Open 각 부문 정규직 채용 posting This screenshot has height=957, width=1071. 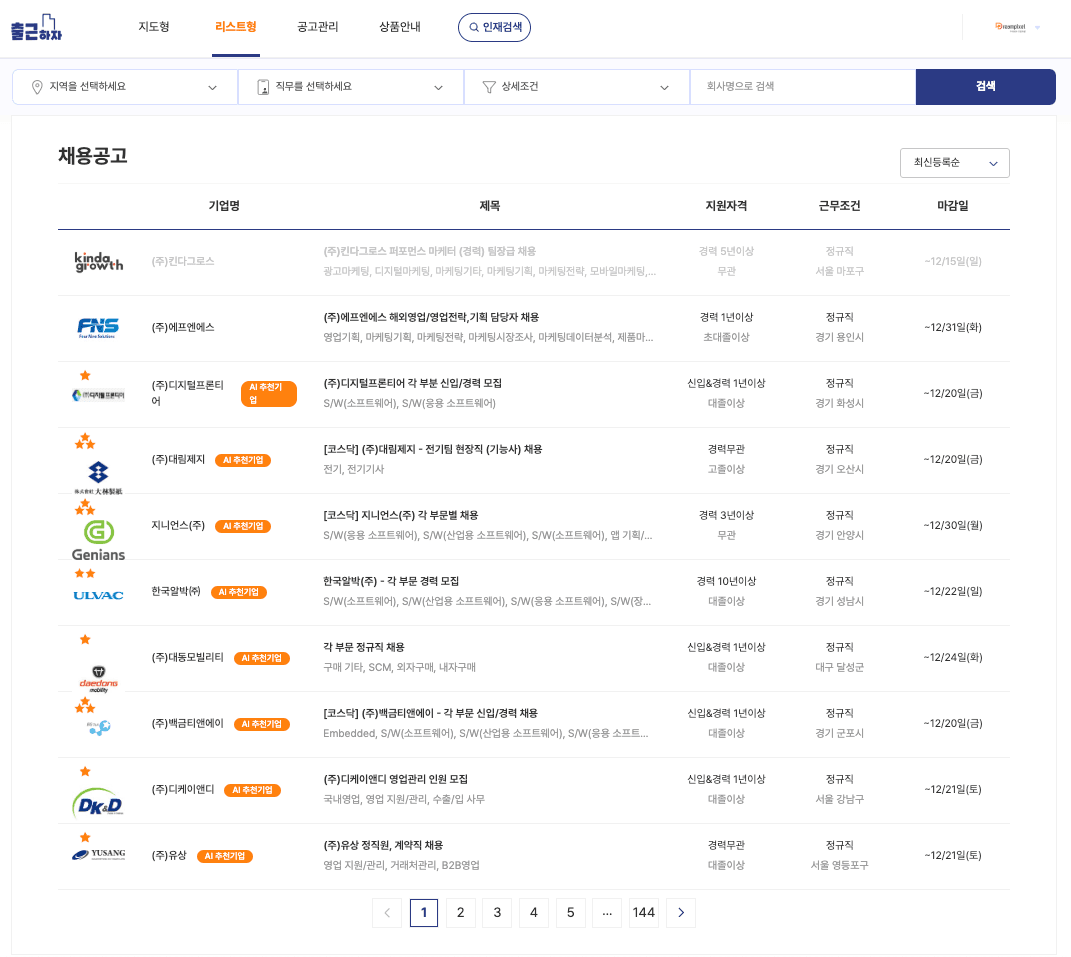364,648
